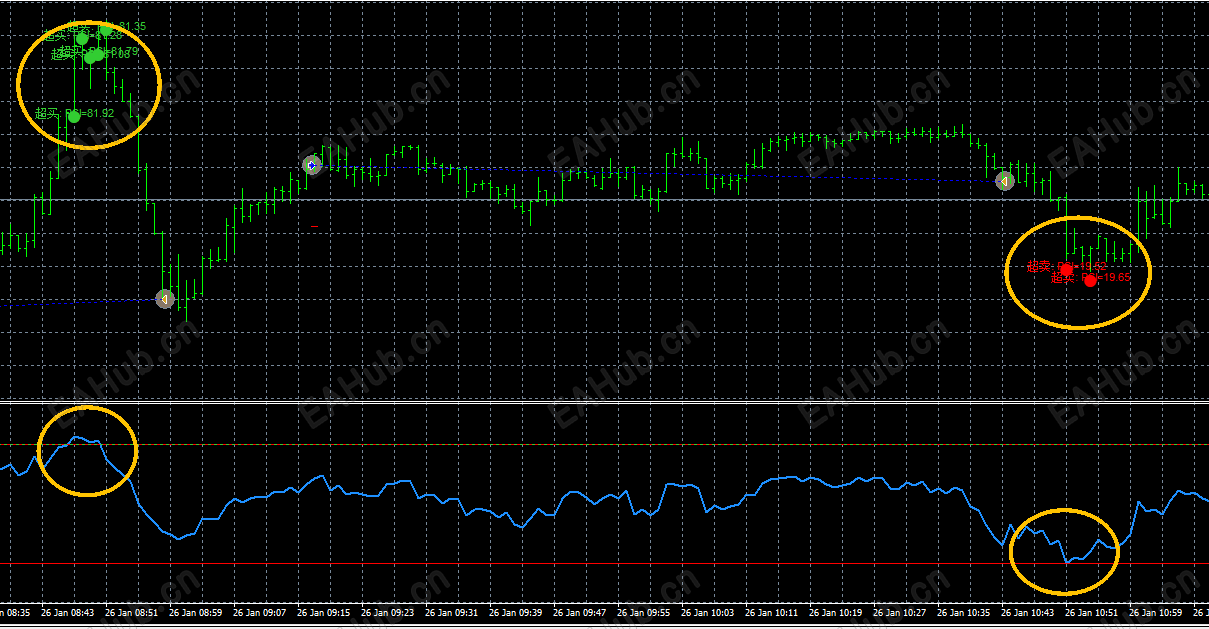Viewport: 1209px width, 629px height.
Task: Click the 26 Jan 09:31 time label
Action: click(451, 612)
